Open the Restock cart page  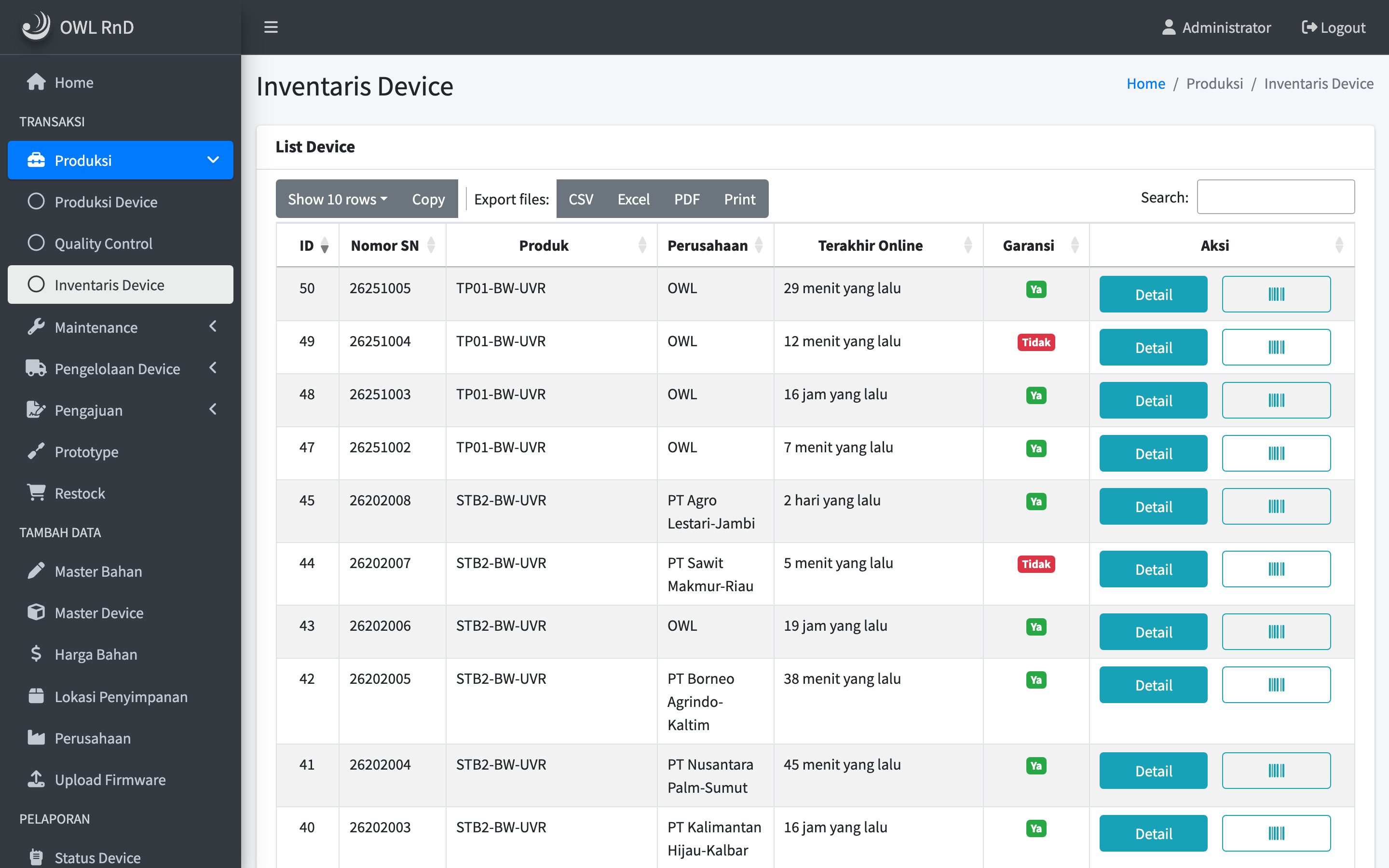(121, 493)
